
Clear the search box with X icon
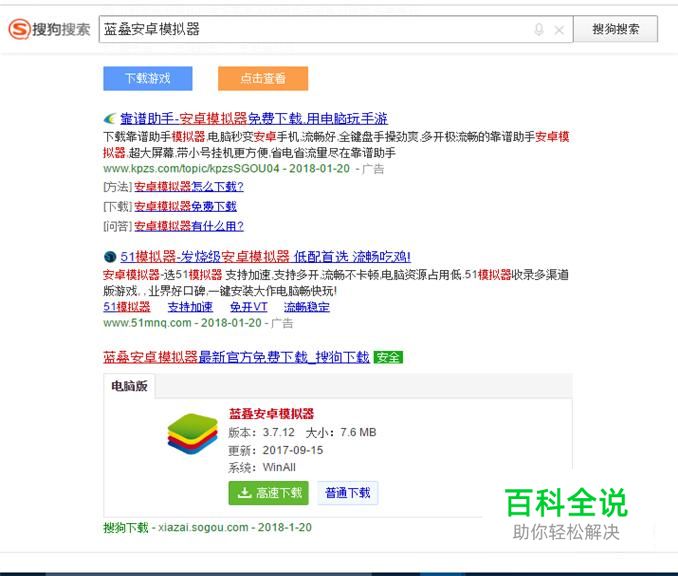[559, 30]
